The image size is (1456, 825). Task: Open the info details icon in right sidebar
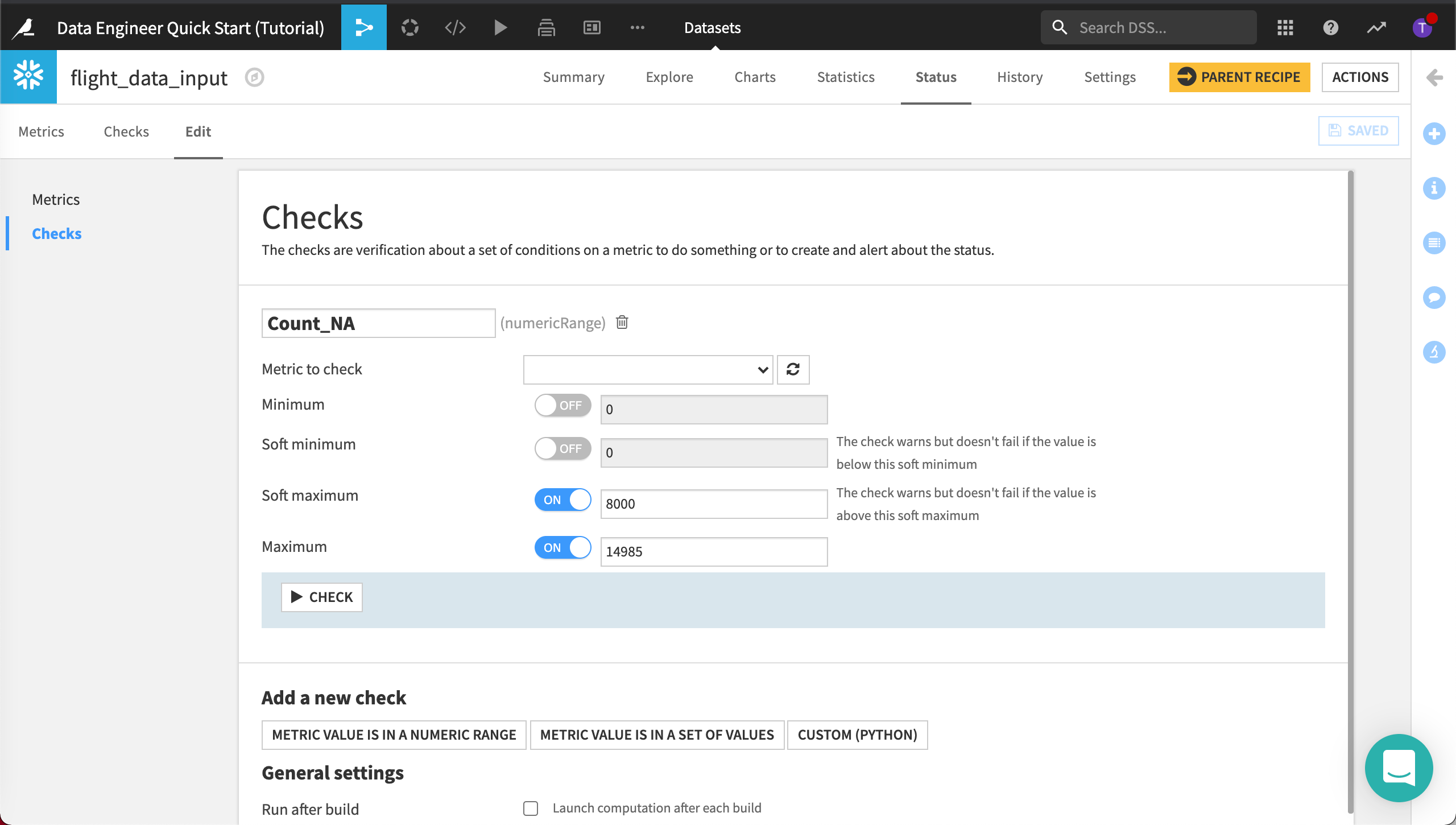click(1434, 188)
